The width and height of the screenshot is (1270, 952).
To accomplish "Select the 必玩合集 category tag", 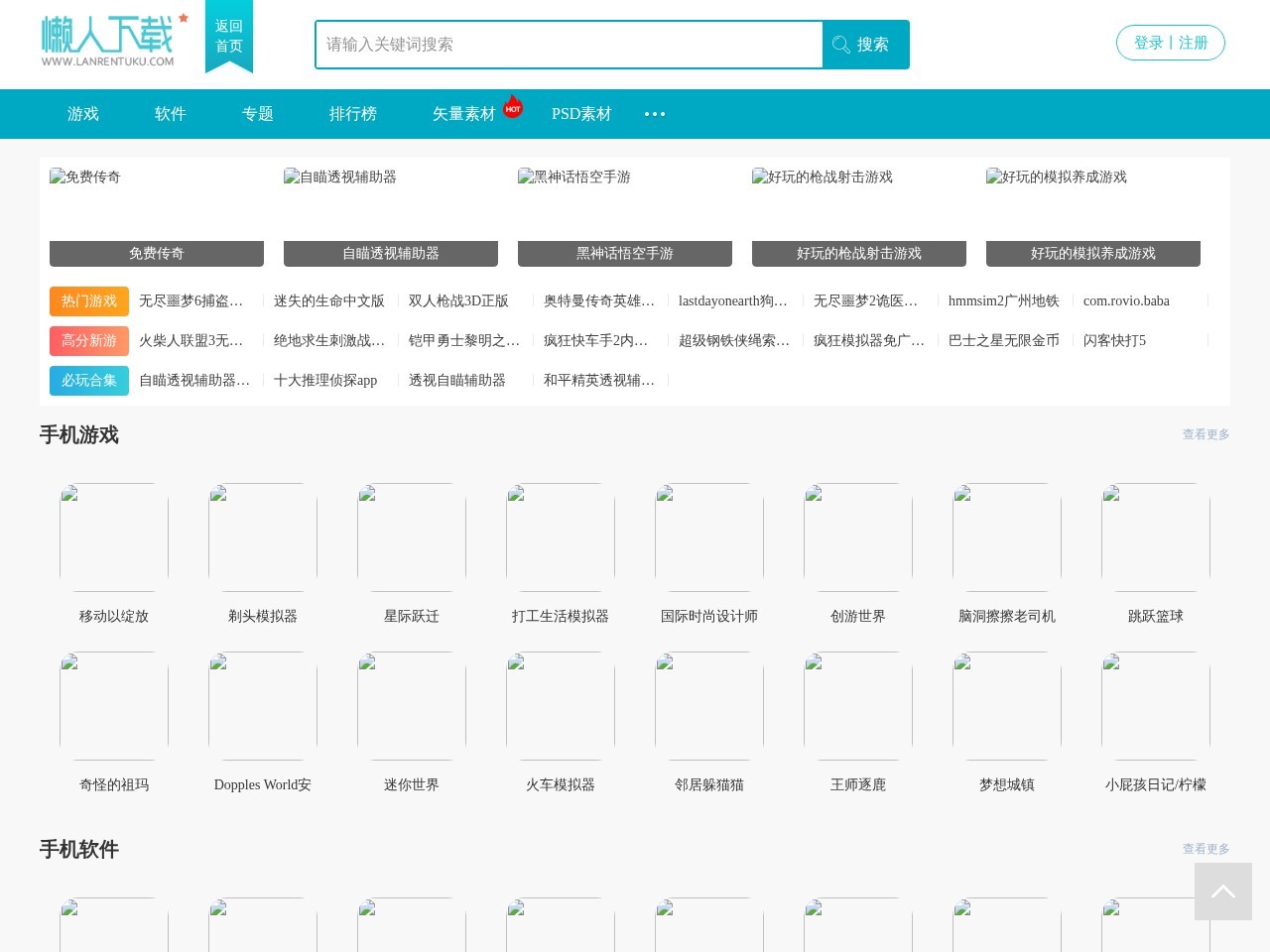I will pos(88,380).
